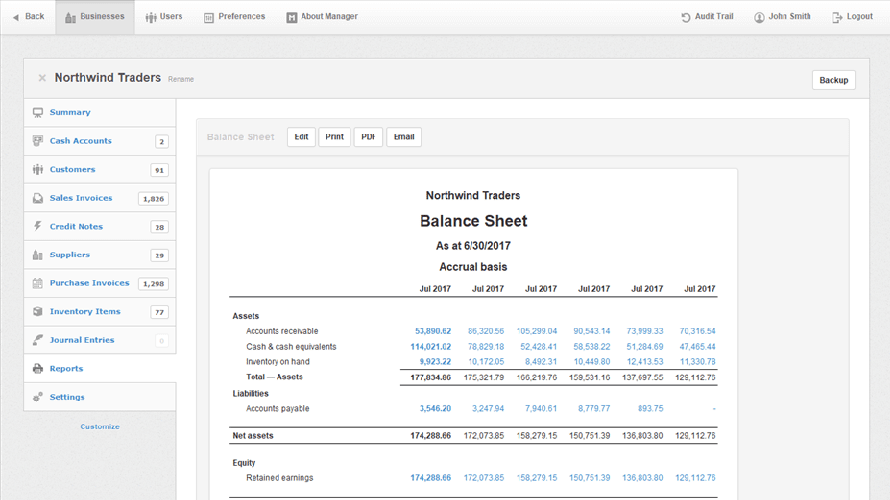Viewport: 890px width, 500px height.
Task: Click the Credit Notes lightning icon
Action: click(38, 227)
